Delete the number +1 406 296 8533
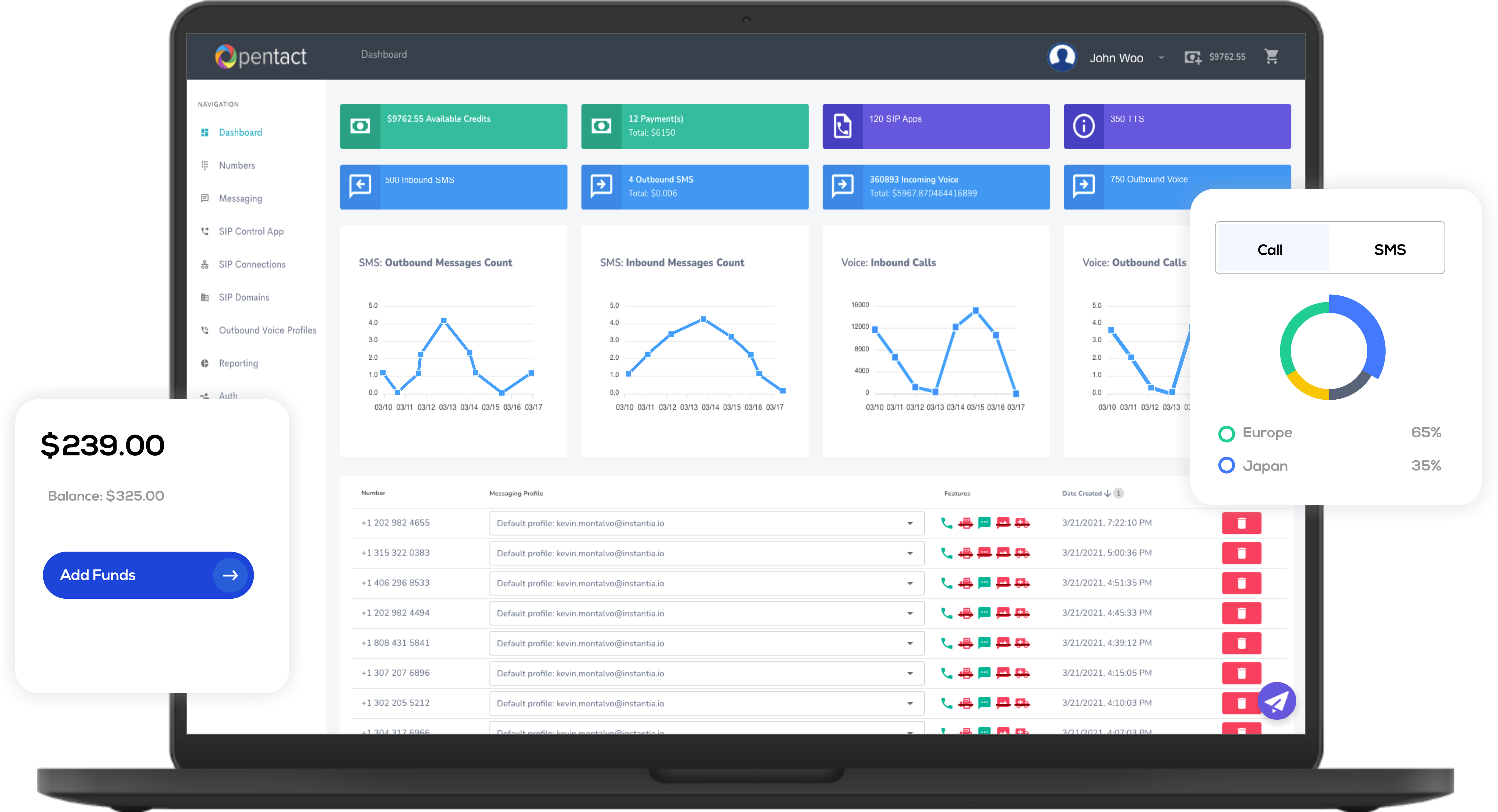1498x812 pixels. (x=1241, y=583)
